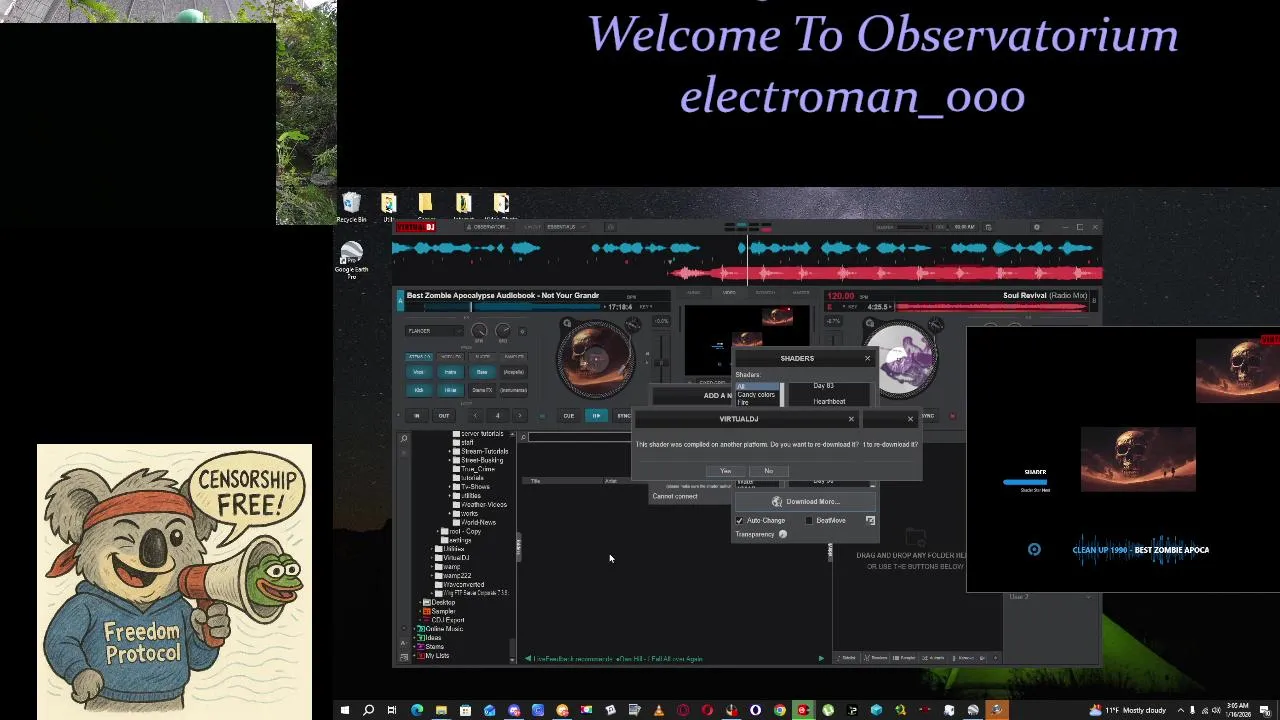
Task: Click the weather 'Mostly cloudy' widget
Action: (1127, 710)
